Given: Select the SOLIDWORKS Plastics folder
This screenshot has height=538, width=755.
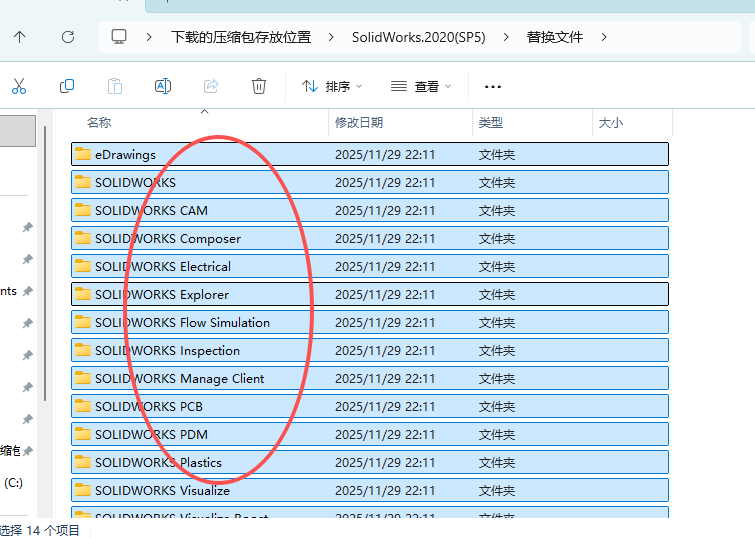Looking at the screenshot, I should [370, 462].
